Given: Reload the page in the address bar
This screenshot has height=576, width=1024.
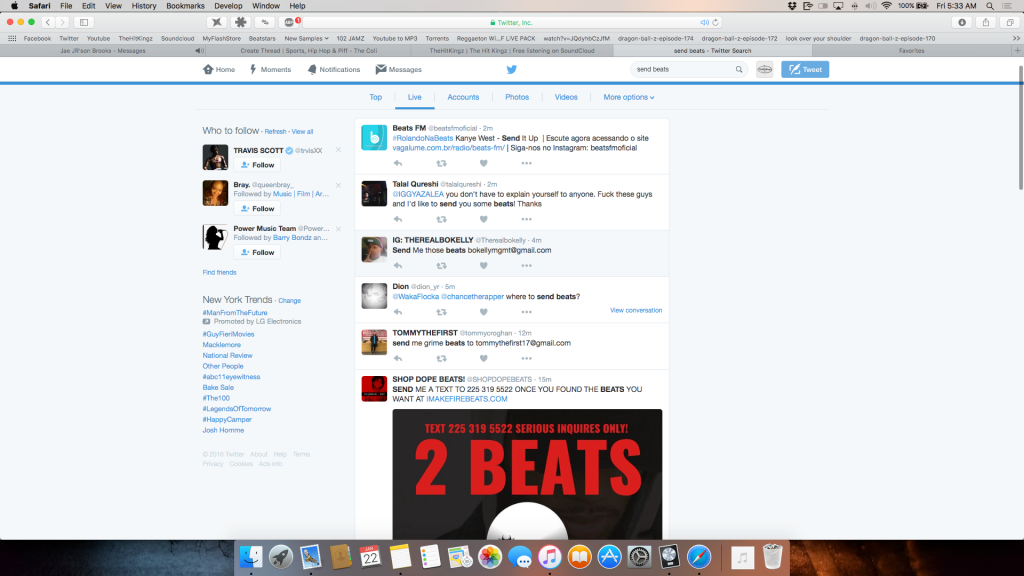Looking at the screenshot, I should tap(716, 22).
